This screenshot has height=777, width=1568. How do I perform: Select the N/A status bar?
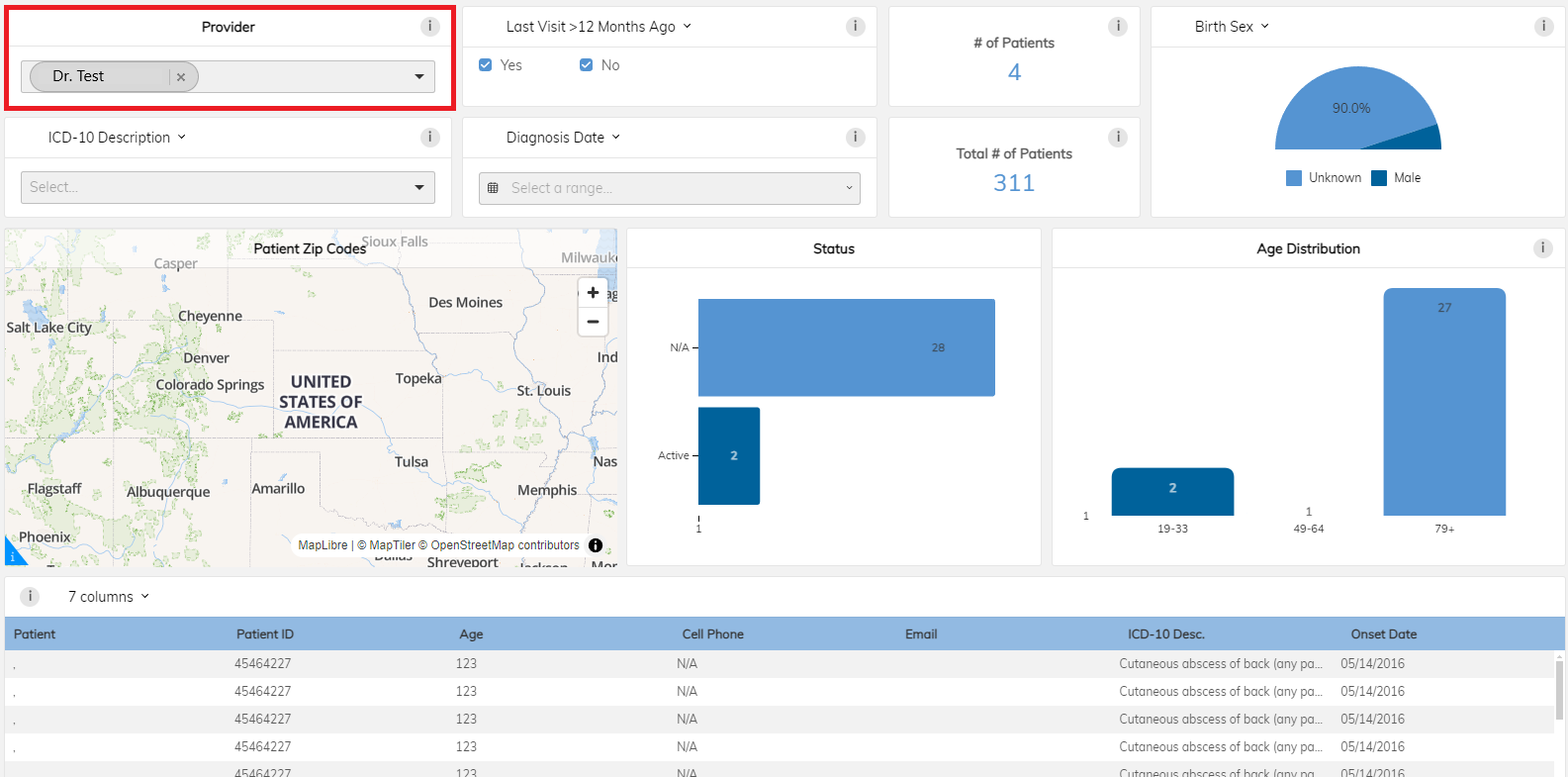847,347
